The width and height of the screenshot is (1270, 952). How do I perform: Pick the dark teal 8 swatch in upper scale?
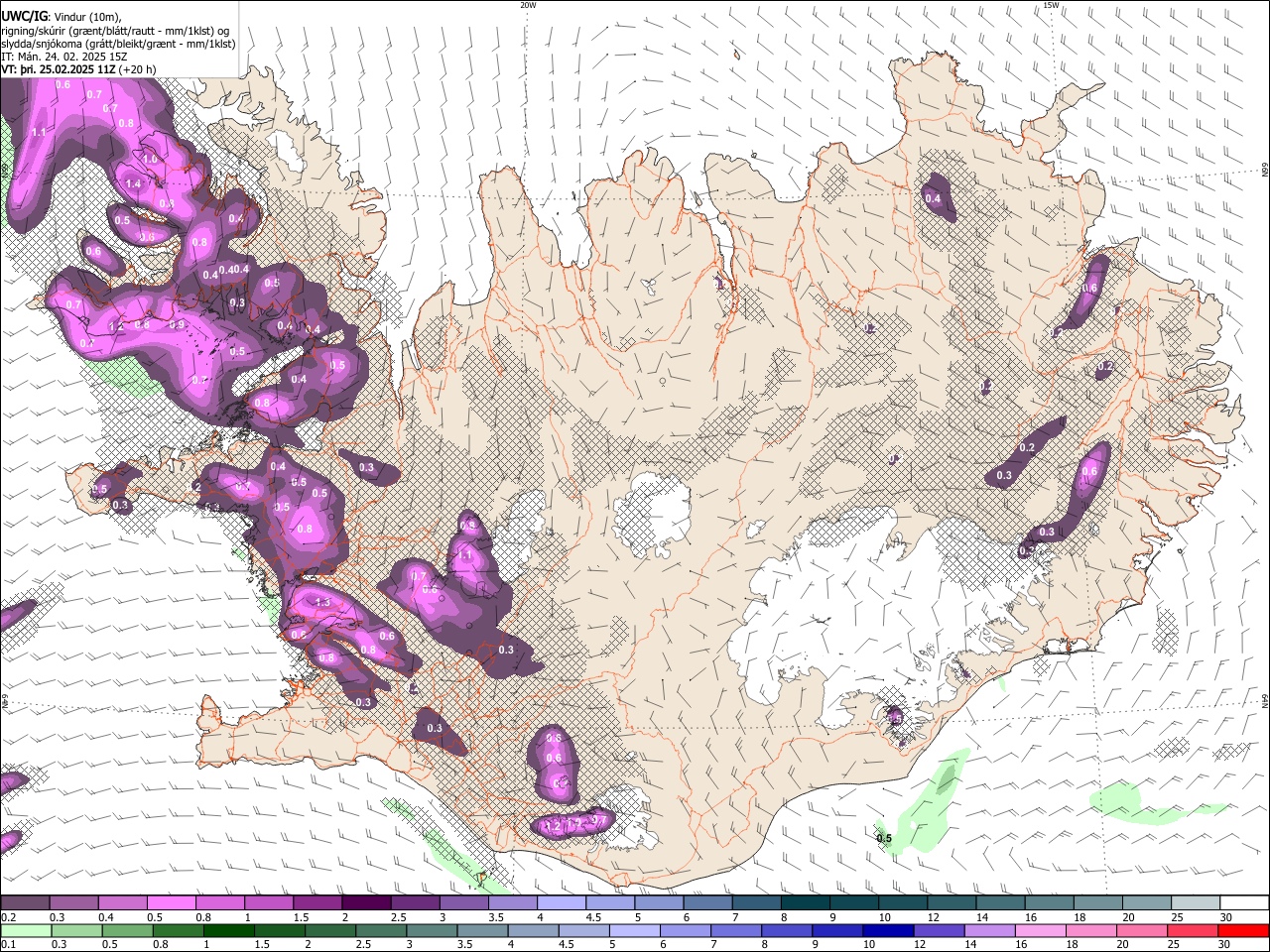805,903
